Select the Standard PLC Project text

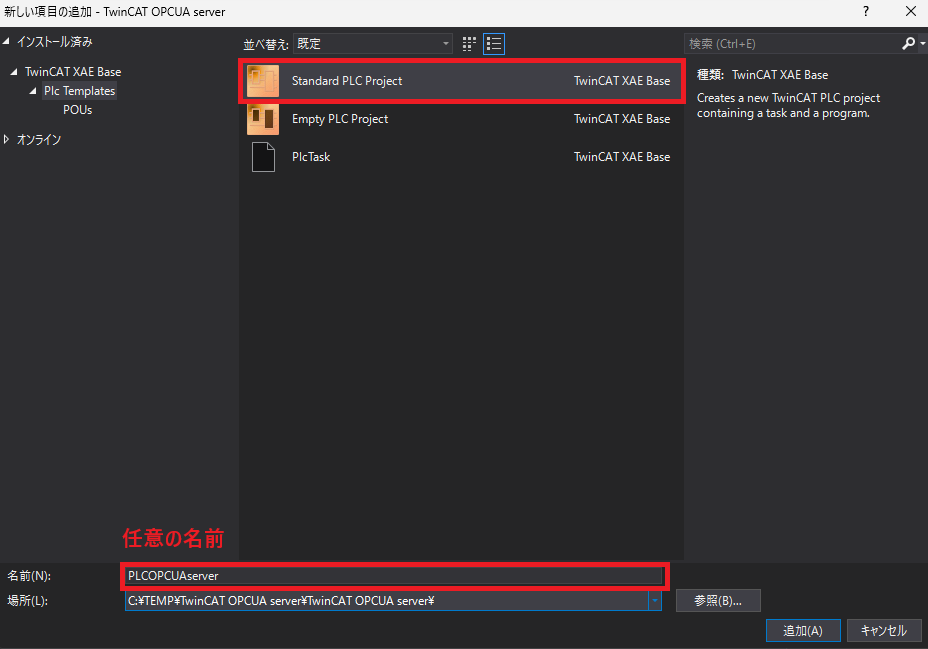pos(347,81)
